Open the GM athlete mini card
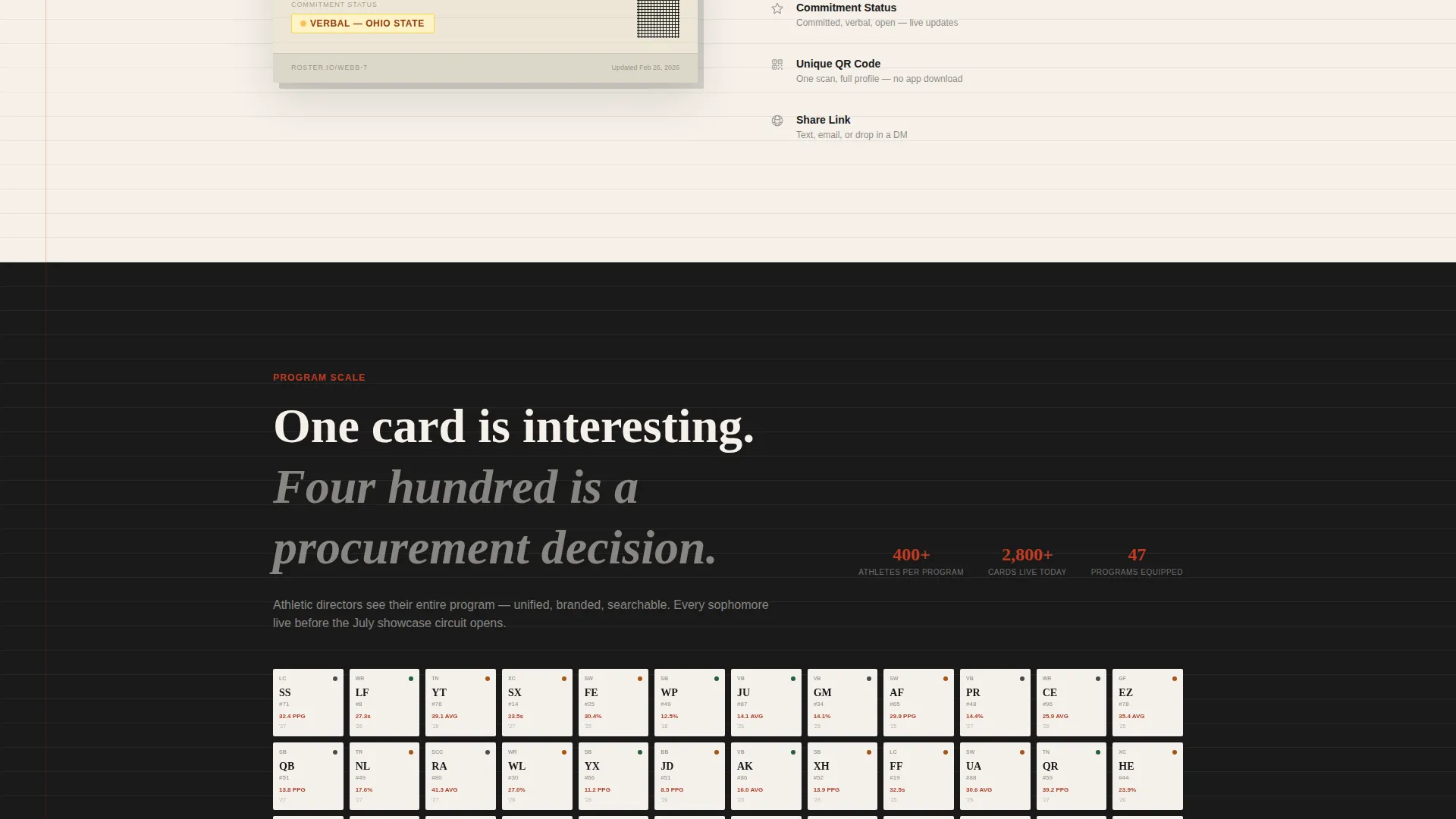This screenshot has height=819, width=1456. coord(843,702)
